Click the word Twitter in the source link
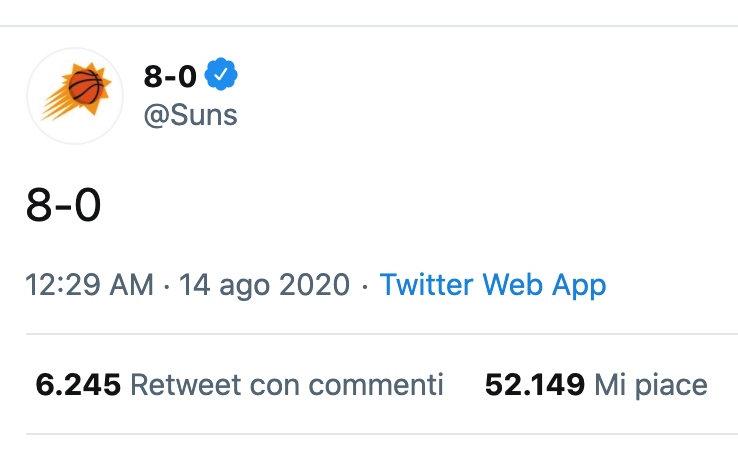This screenshot has width=738, height=462. pyautogui.click(x=426, y=285)
